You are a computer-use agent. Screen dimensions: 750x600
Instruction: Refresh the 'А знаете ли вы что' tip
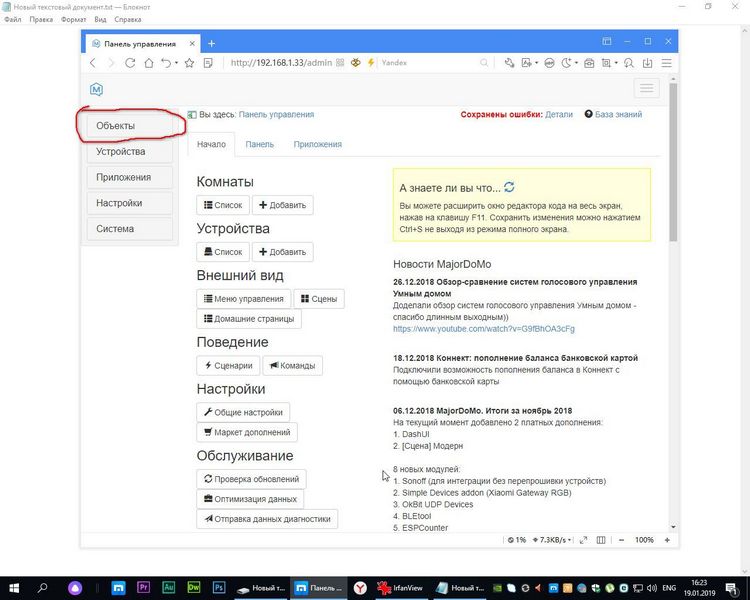click(509, 187)
